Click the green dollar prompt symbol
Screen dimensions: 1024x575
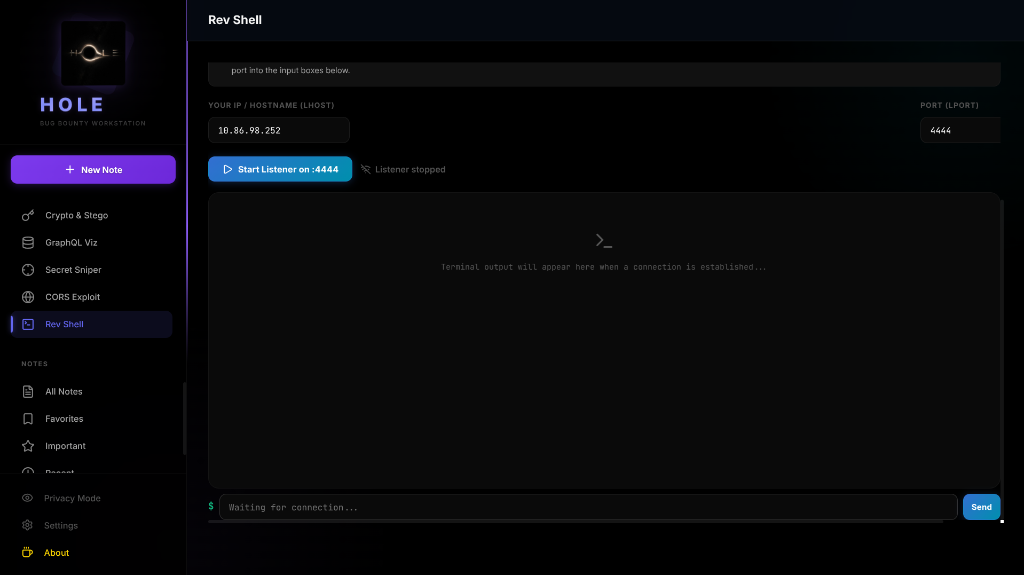211,506
